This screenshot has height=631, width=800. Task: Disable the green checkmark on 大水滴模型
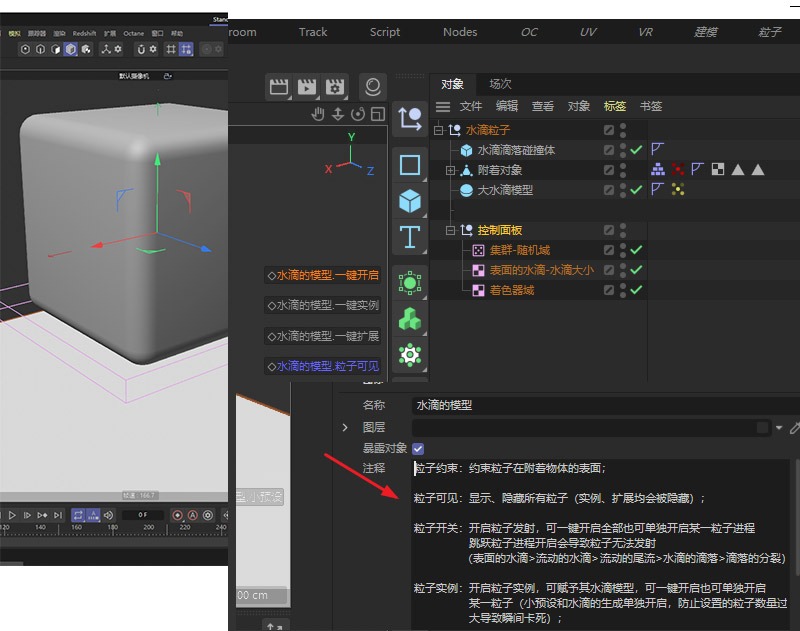(635, 189)
